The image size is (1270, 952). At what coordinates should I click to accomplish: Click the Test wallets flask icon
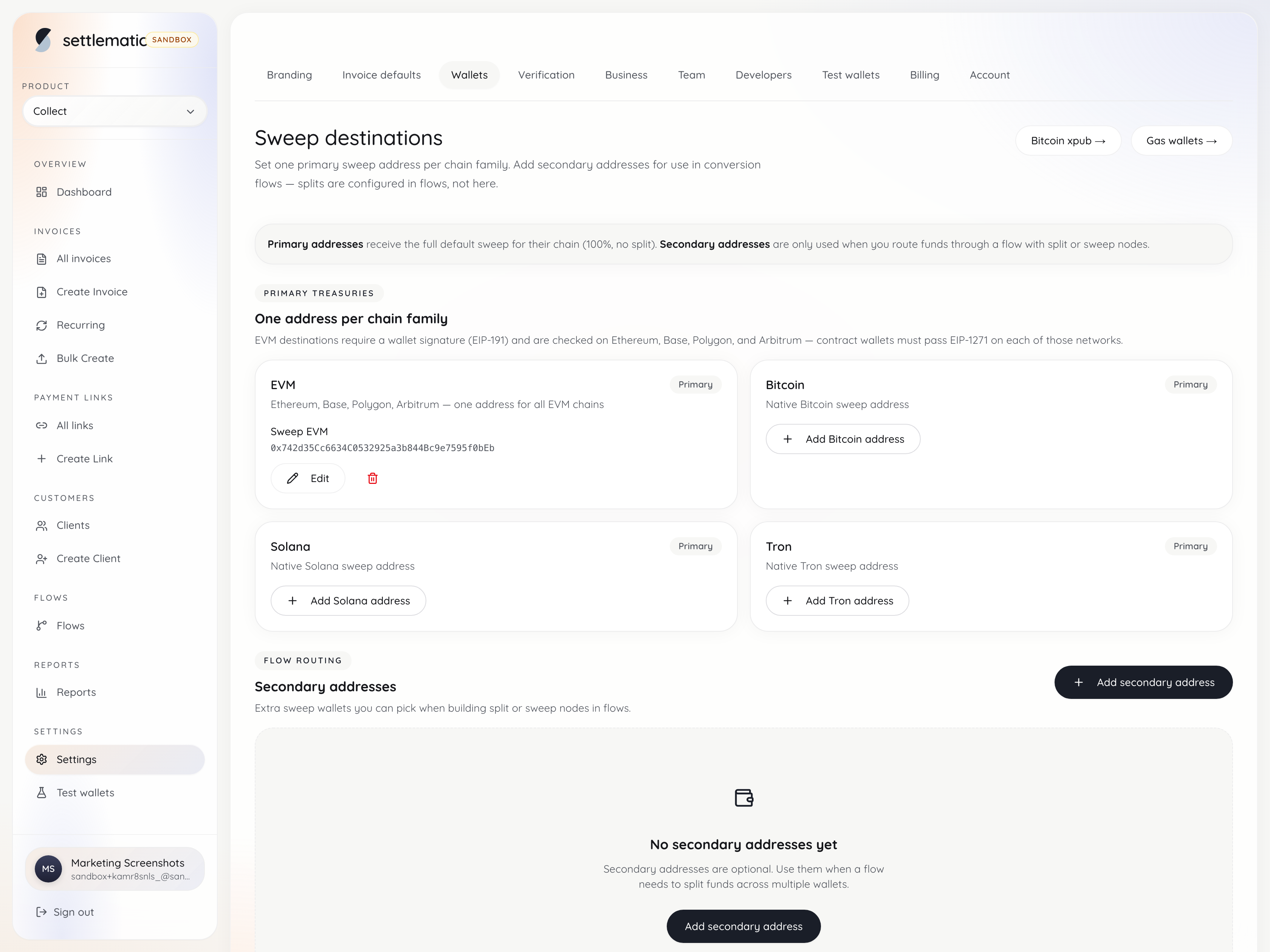pyautogui.click(x=41, y=793)
